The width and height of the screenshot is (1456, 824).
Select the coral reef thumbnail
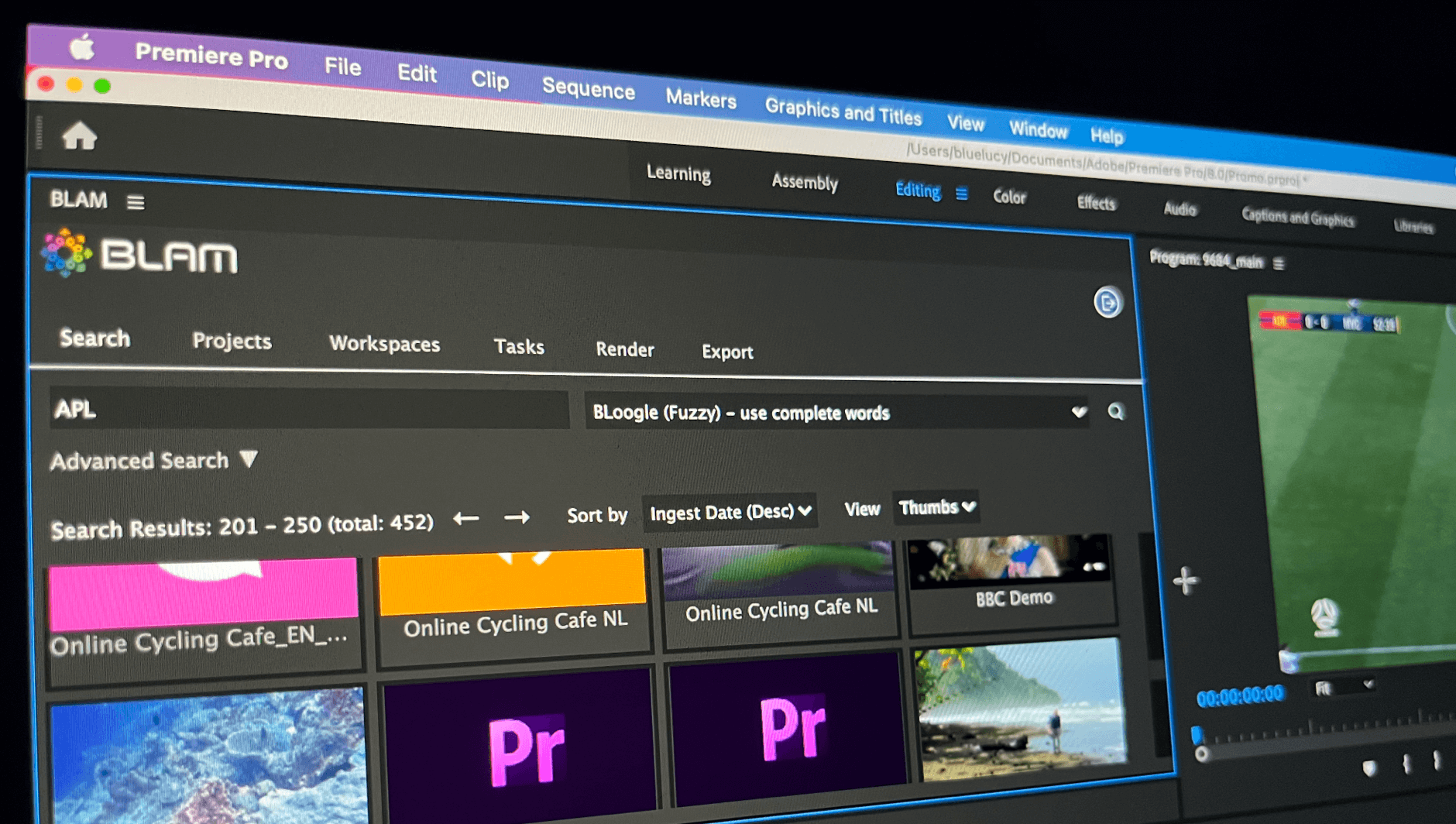[x=208, y=755]
